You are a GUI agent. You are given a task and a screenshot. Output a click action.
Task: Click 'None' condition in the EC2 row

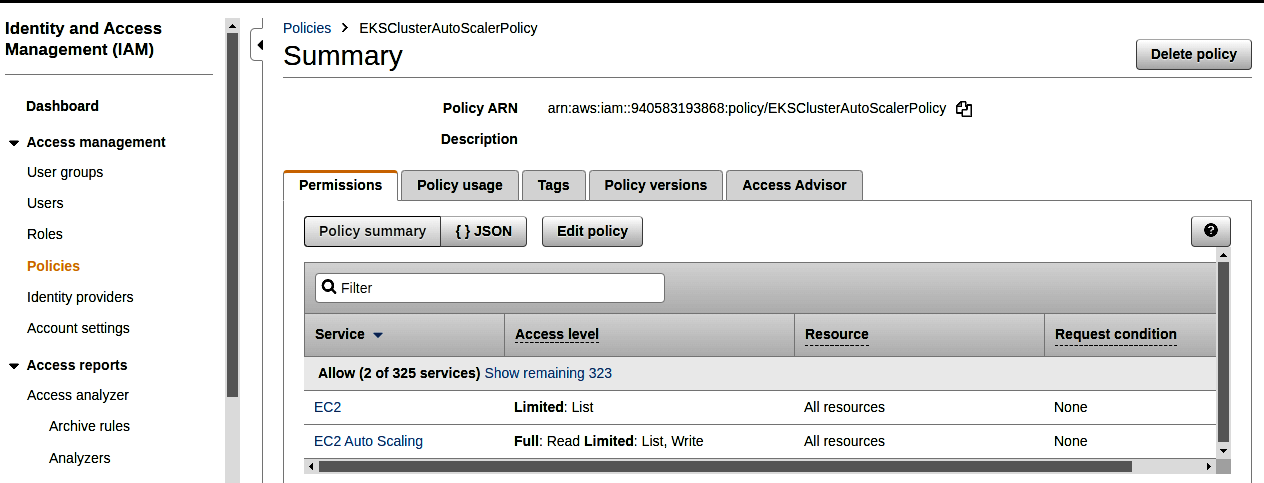click(1070, 407)
